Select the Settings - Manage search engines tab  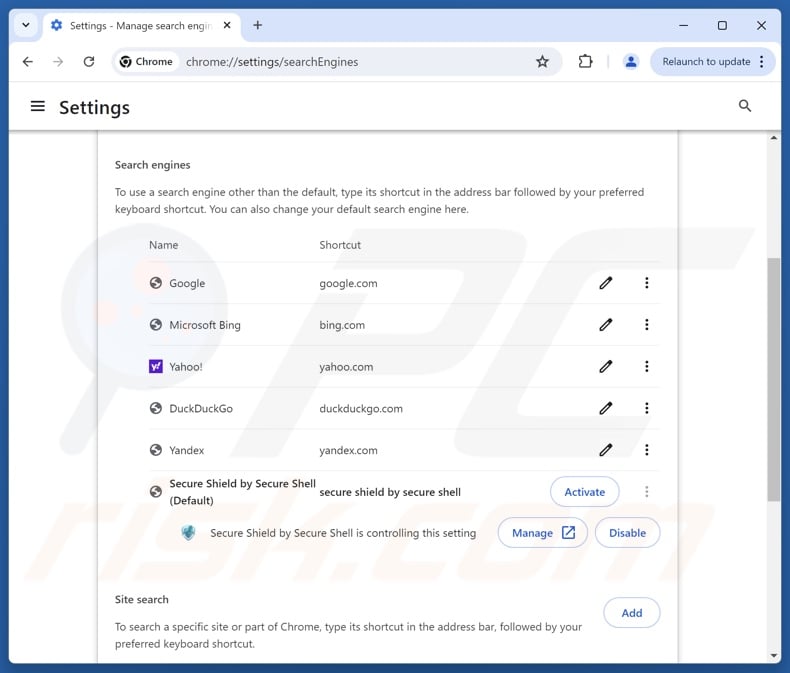coord(142,25)
